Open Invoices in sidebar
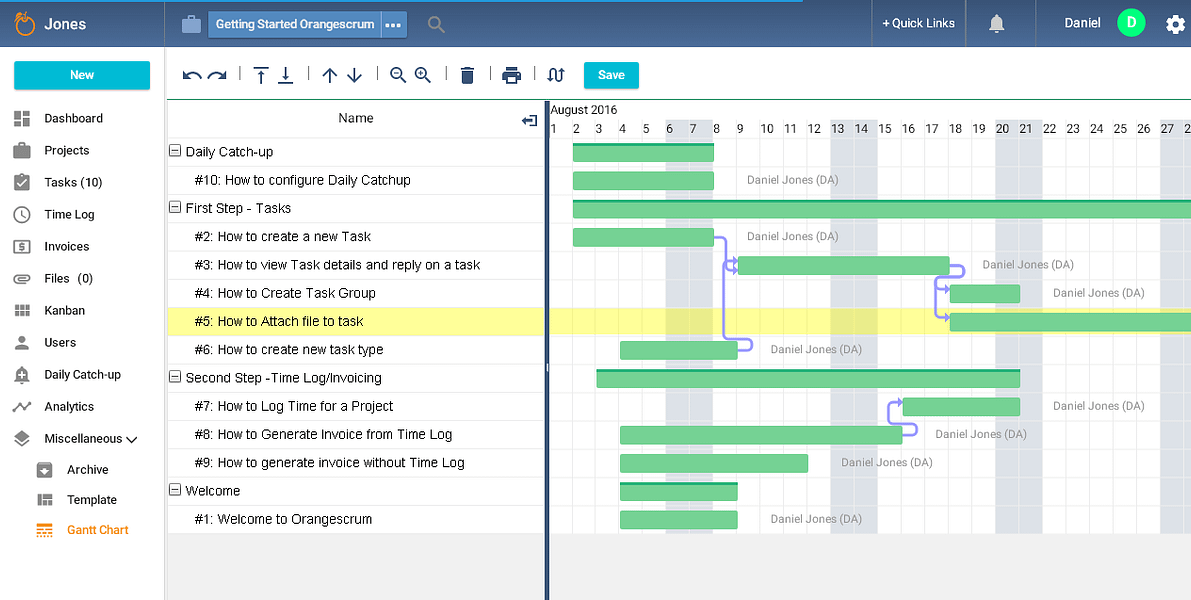1191x600 pixels. point(66,246)
